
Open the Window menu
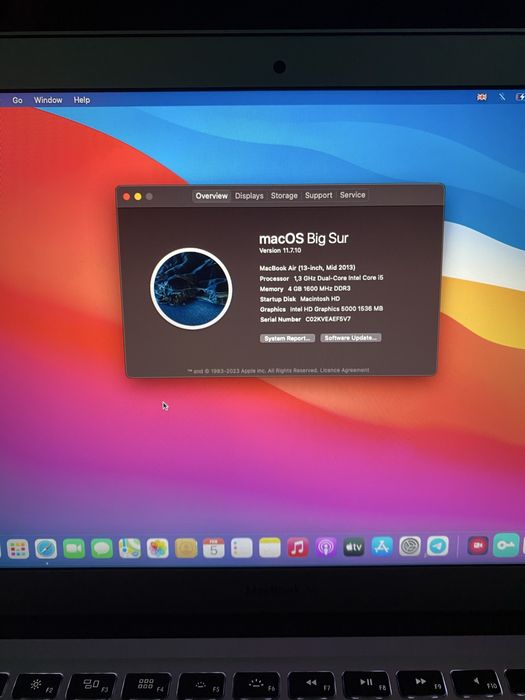(x=48, y=100)
